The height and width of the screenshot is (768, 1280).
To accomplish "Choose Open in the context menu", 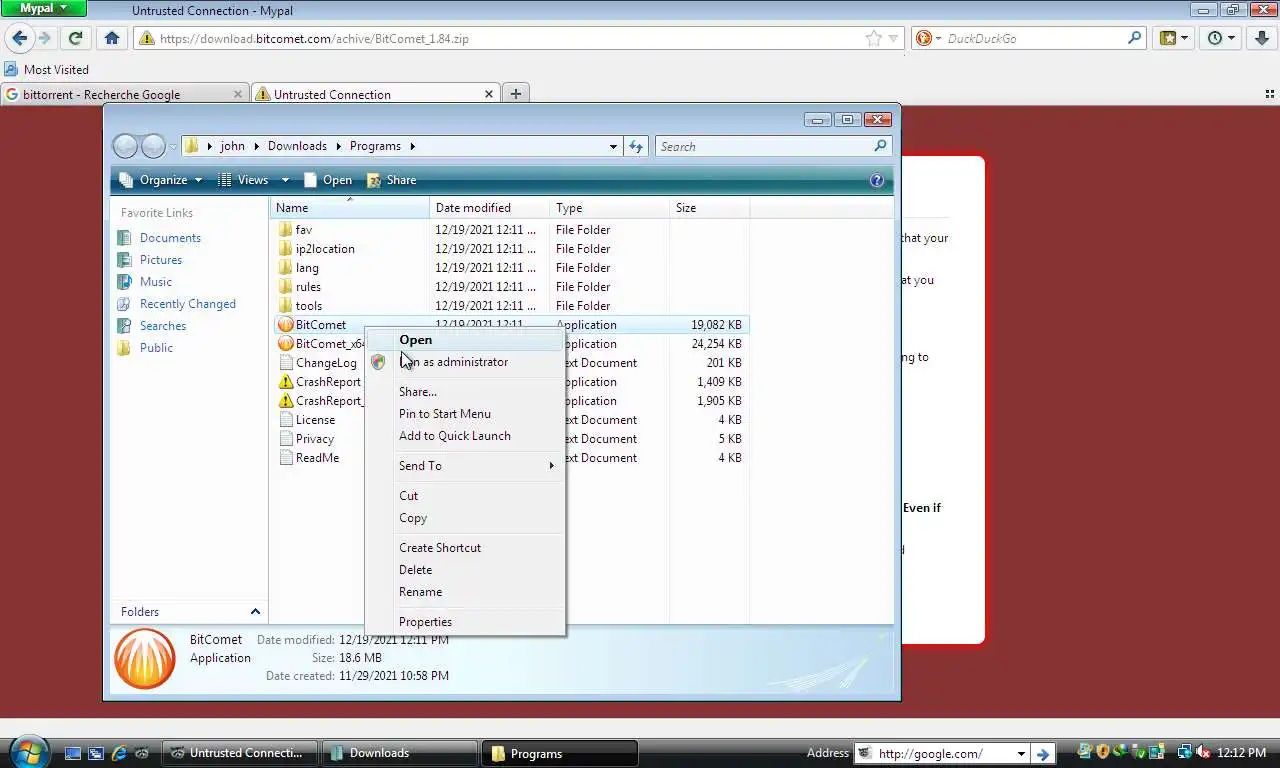I will [465, 340].
